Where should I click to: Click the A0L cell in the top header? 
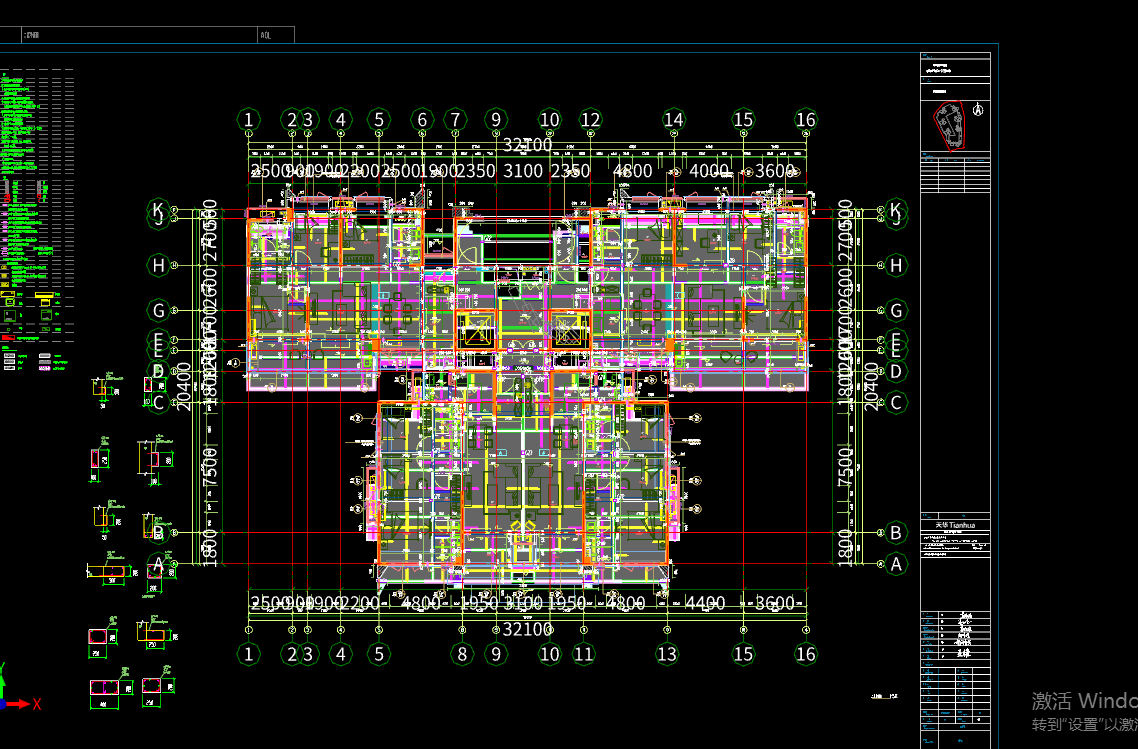276,35
